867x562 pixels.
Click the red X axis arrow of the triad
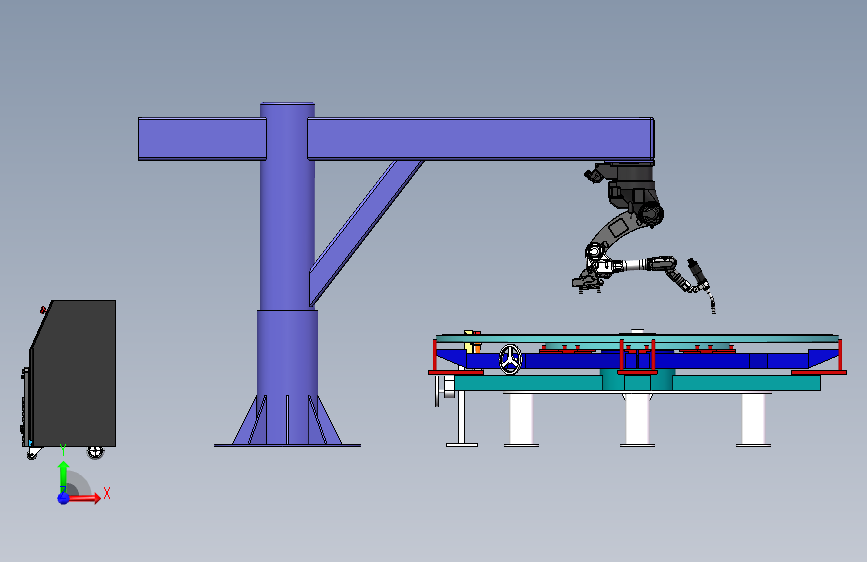coord(84,498)
